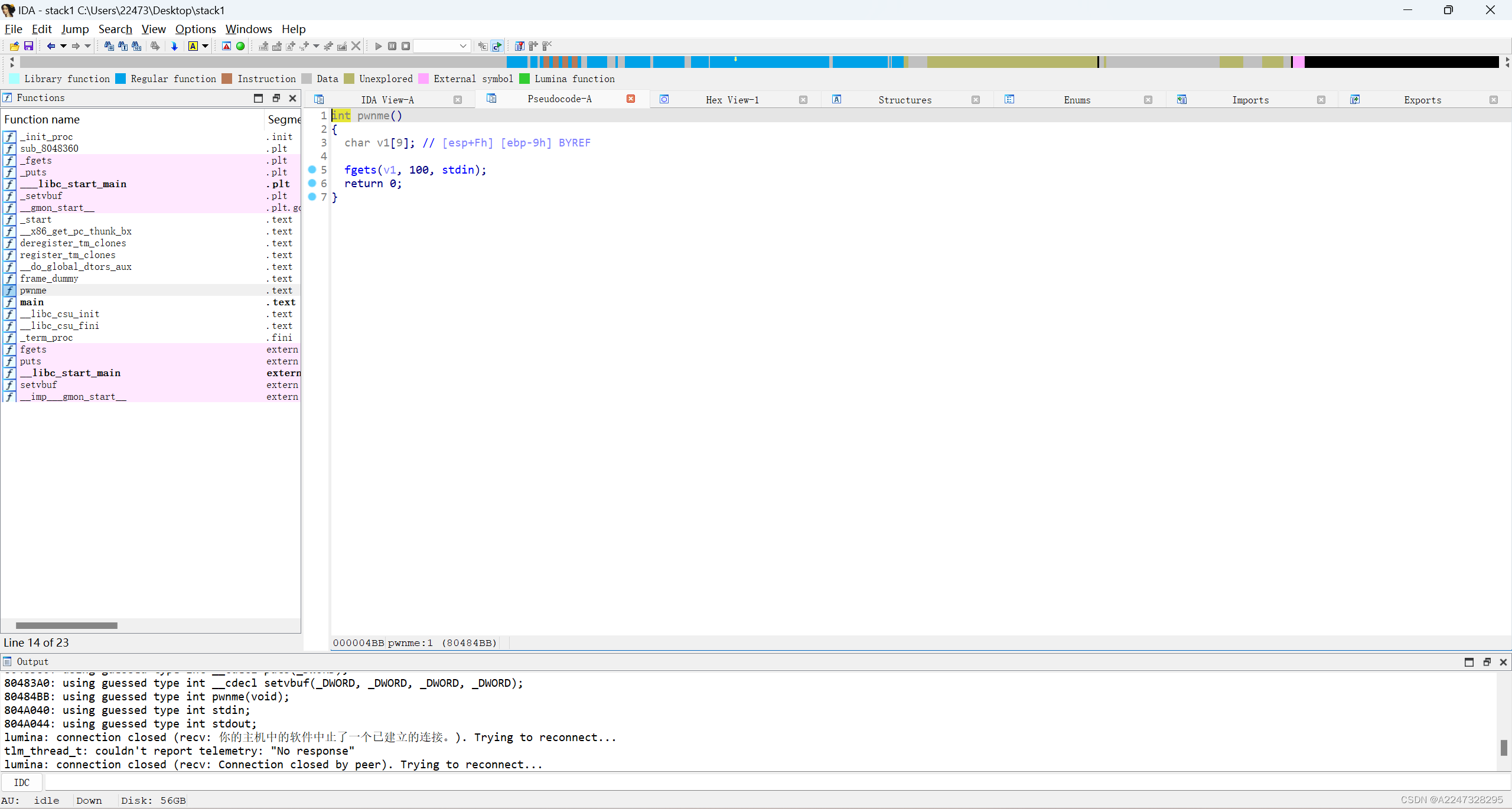The width and height of the screenshot is (1512, 809).
Task: Click the red triangle warning icon
Action: click(226, 46)
